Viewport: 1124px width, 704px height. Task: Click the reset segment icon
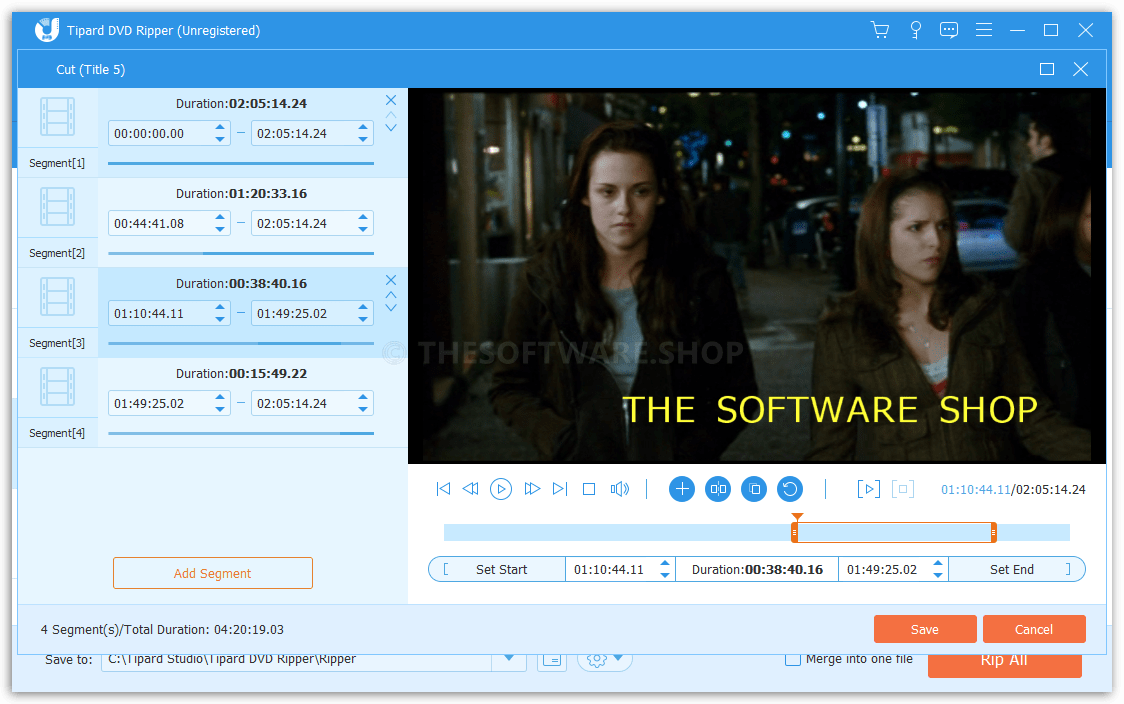click(790, 489)
